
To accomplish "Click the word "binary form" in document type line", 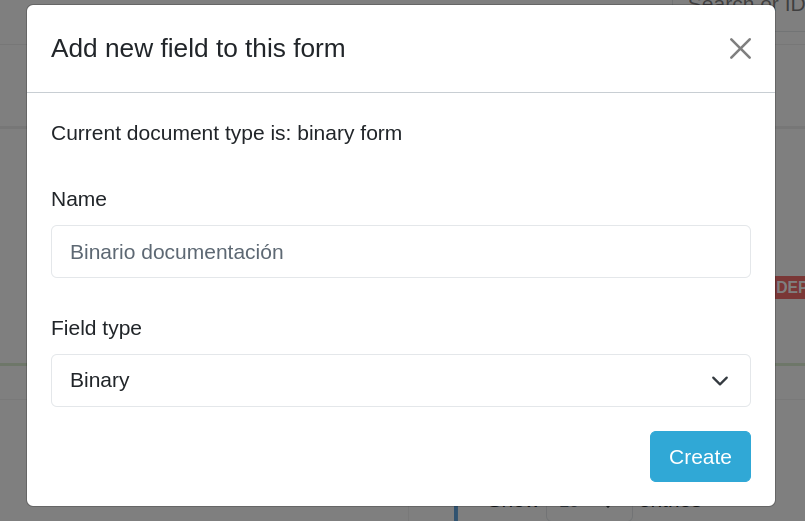I will (349, 133).
